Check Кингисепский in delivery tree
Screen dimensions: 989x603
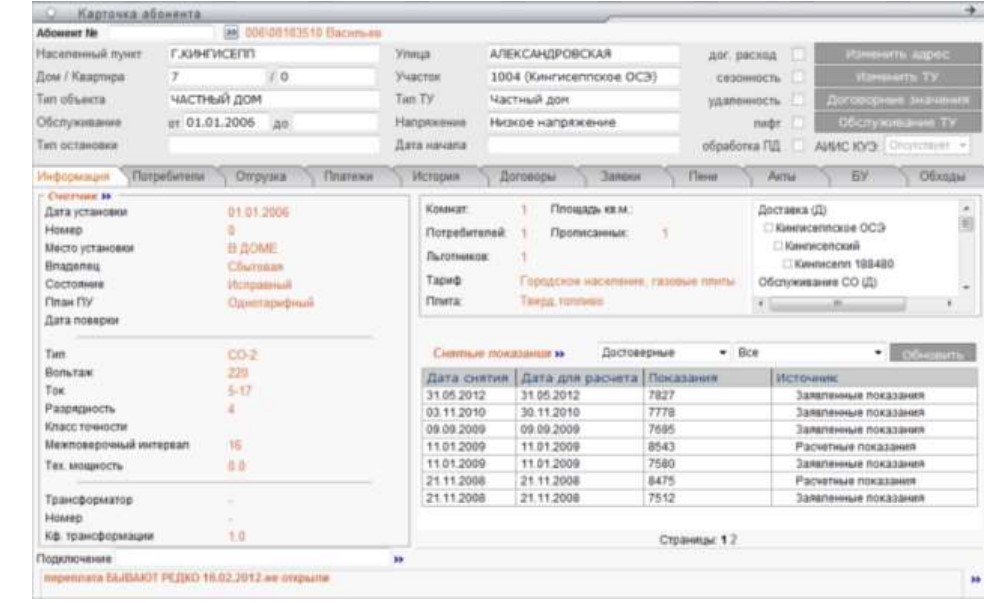(778, 246)
